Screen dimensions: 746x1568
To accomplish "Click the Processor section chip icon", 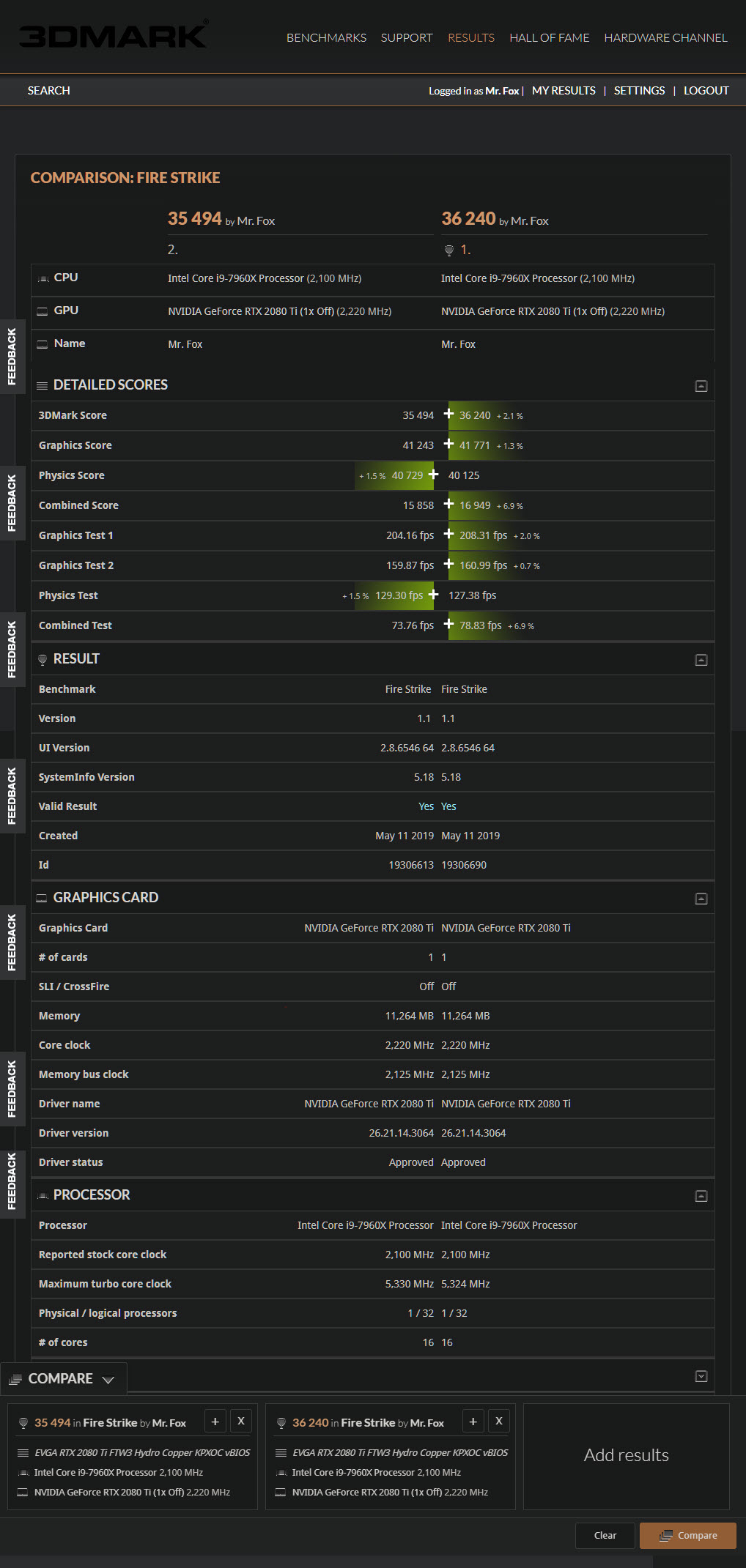I will 43,1196.
